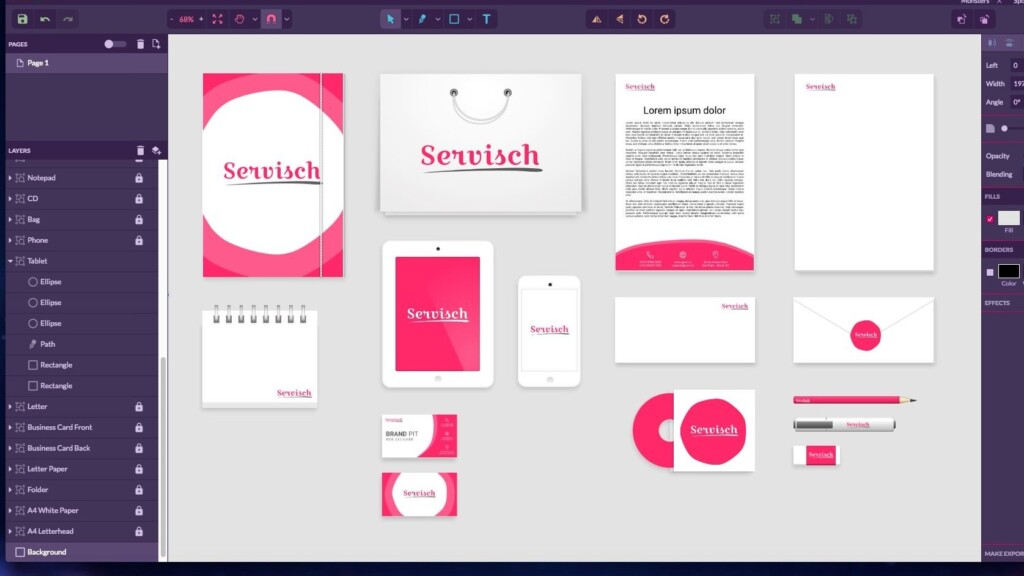Expand the Bag layer group

10,219
